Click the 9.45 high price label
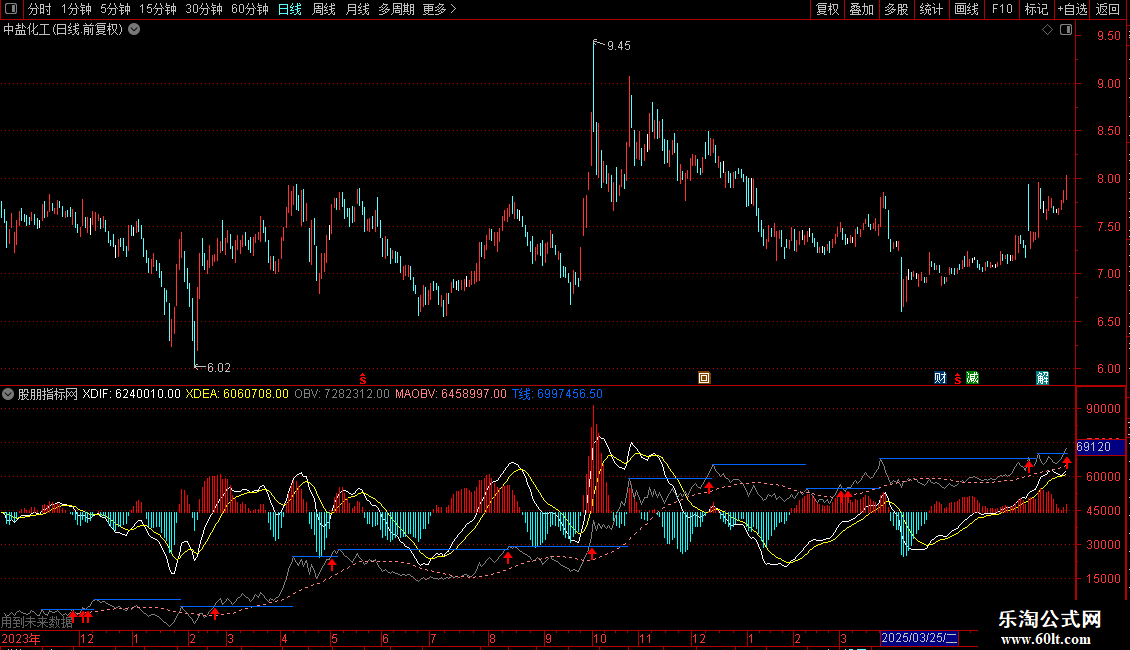The image size is (1130, 650). (x=618, y=46)
